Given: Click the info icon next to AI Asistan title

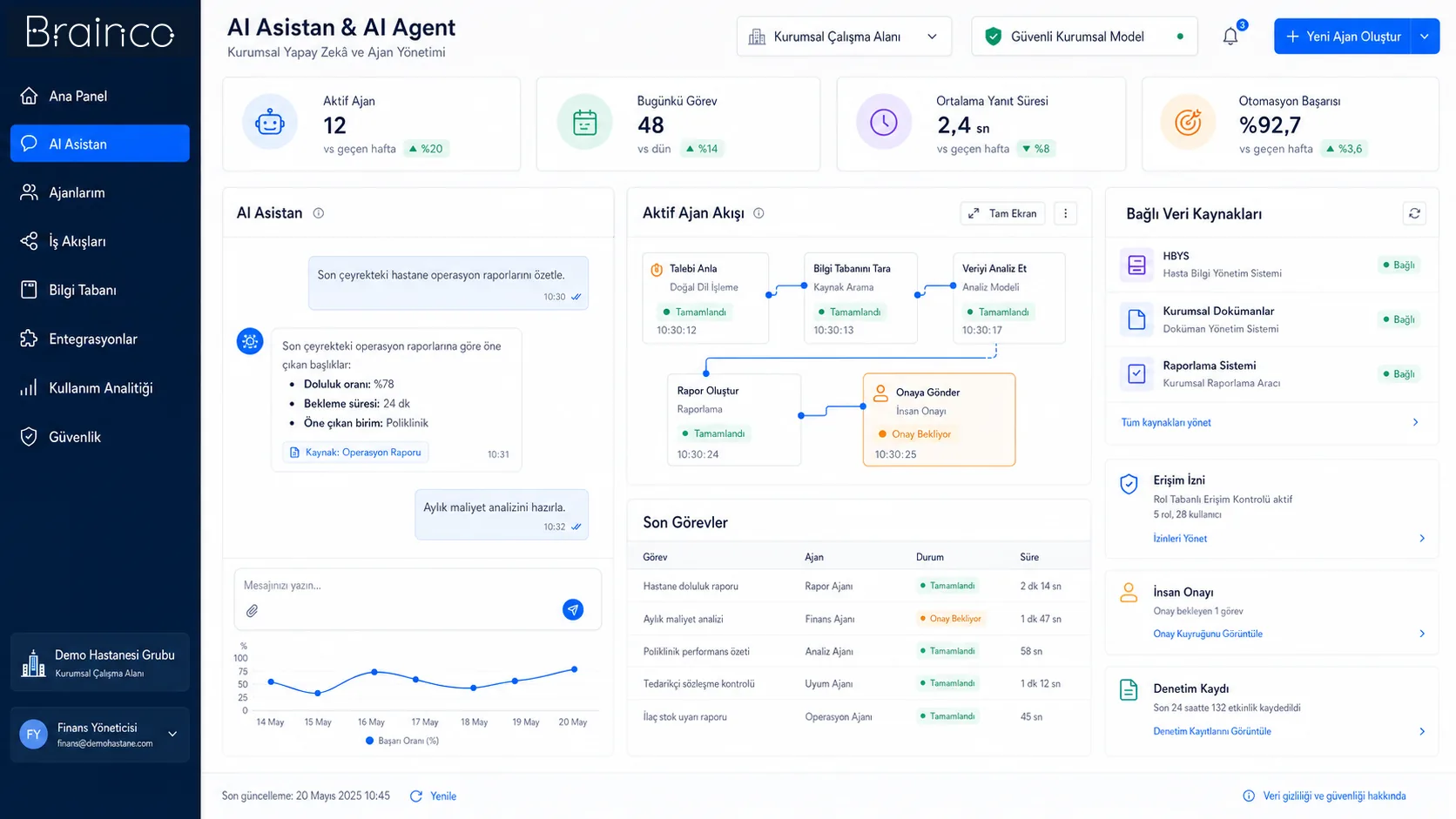Looking at the screenshot, I should point(319,213).
